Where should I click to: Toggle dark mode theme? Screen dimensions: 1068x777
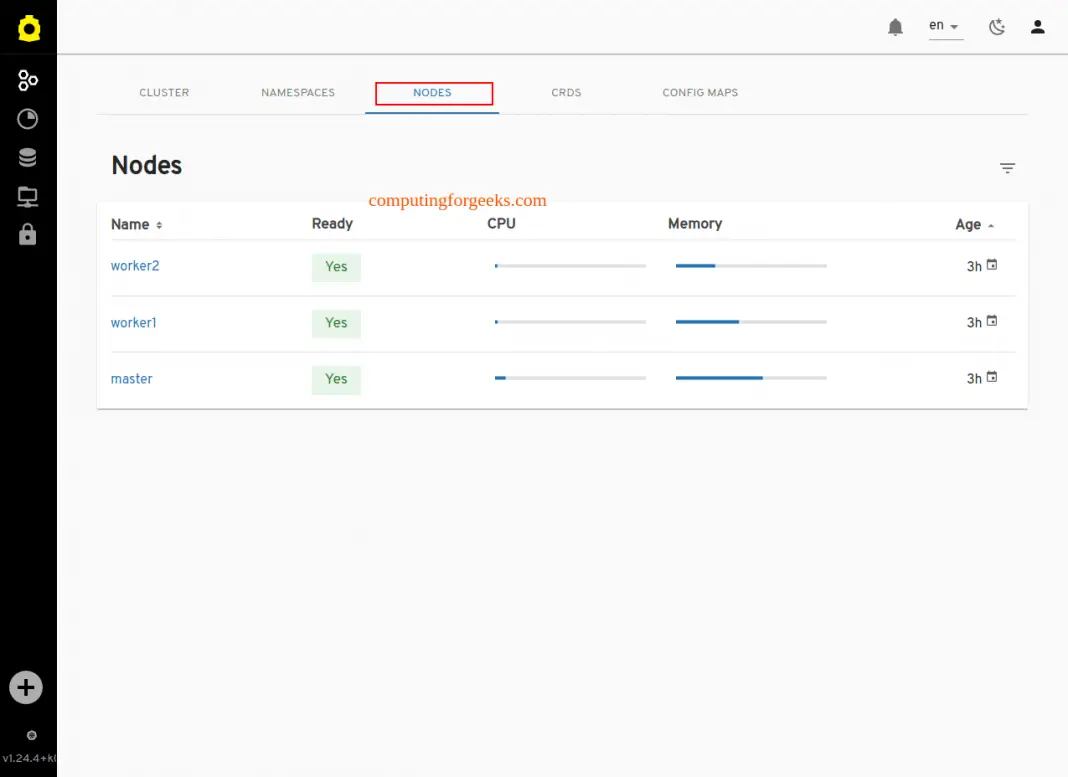tap(996, 27)
